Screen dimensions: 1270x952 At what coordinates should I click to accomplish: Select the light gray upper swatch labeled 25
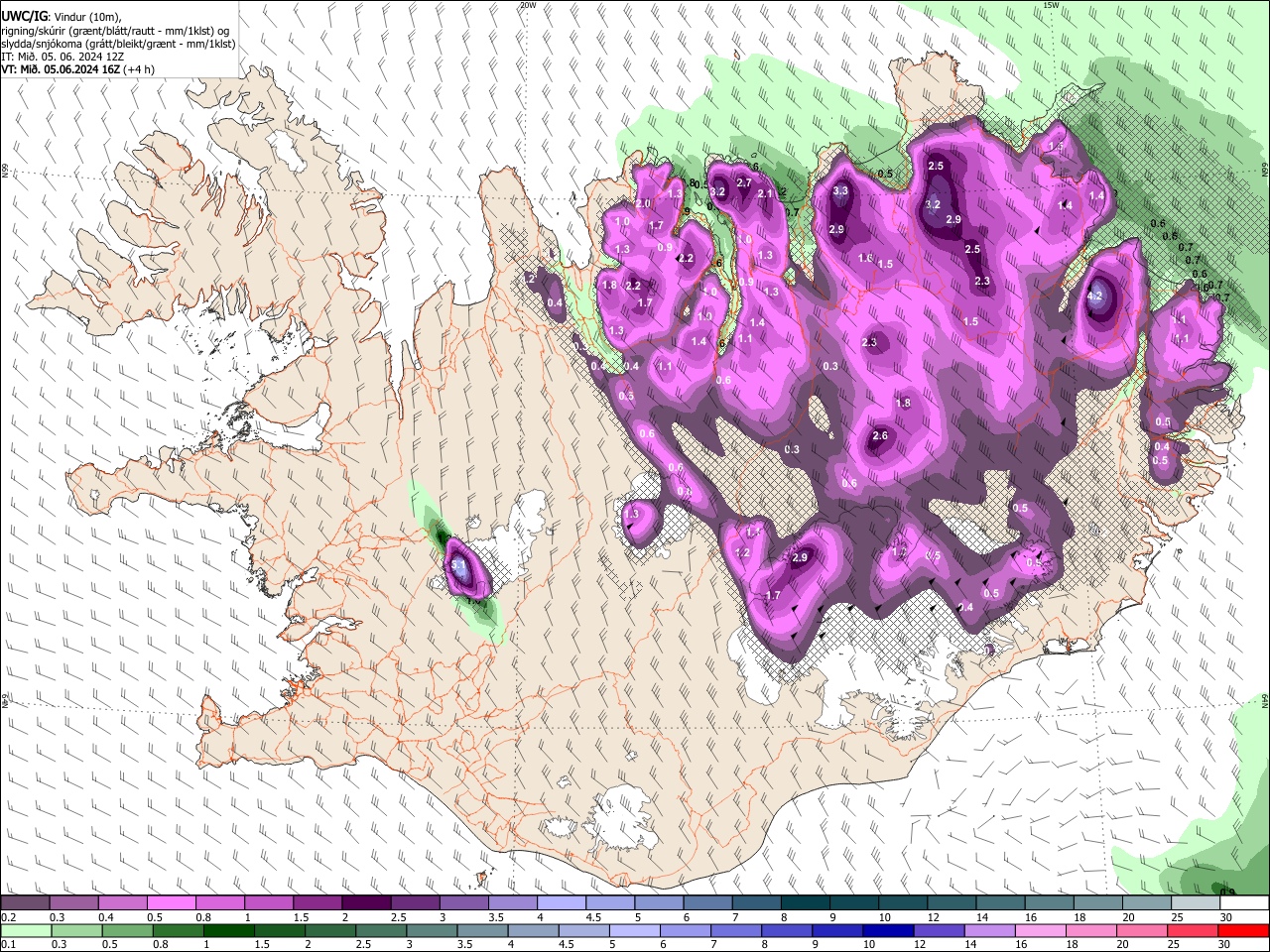(x=1196, y=902)
